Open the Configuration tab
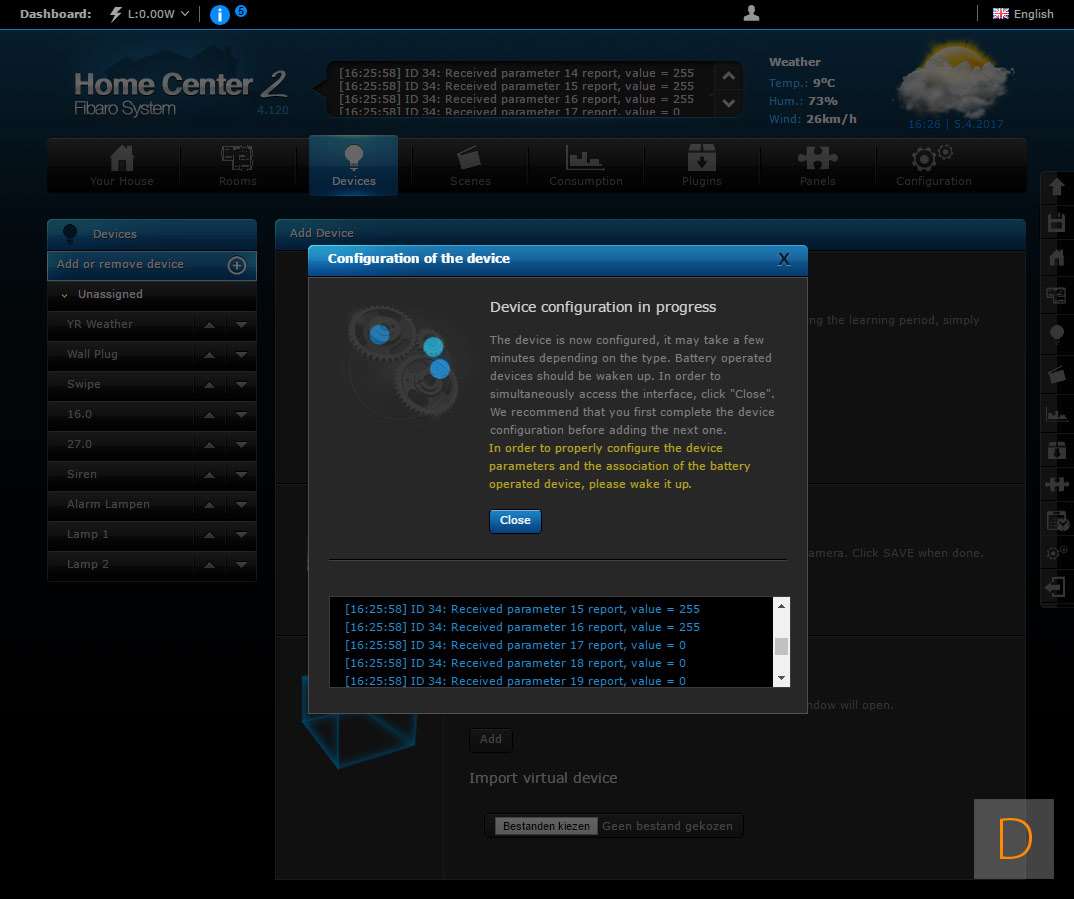Image resolution: width=1074 pixels, height=899 pixels. click(934, 165)
